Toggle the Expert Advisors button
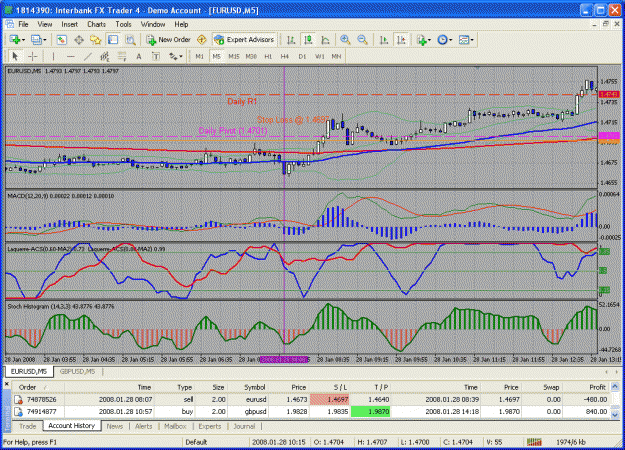Image resolution: width=625 pixels, height=450 pixels. point(244,40)
